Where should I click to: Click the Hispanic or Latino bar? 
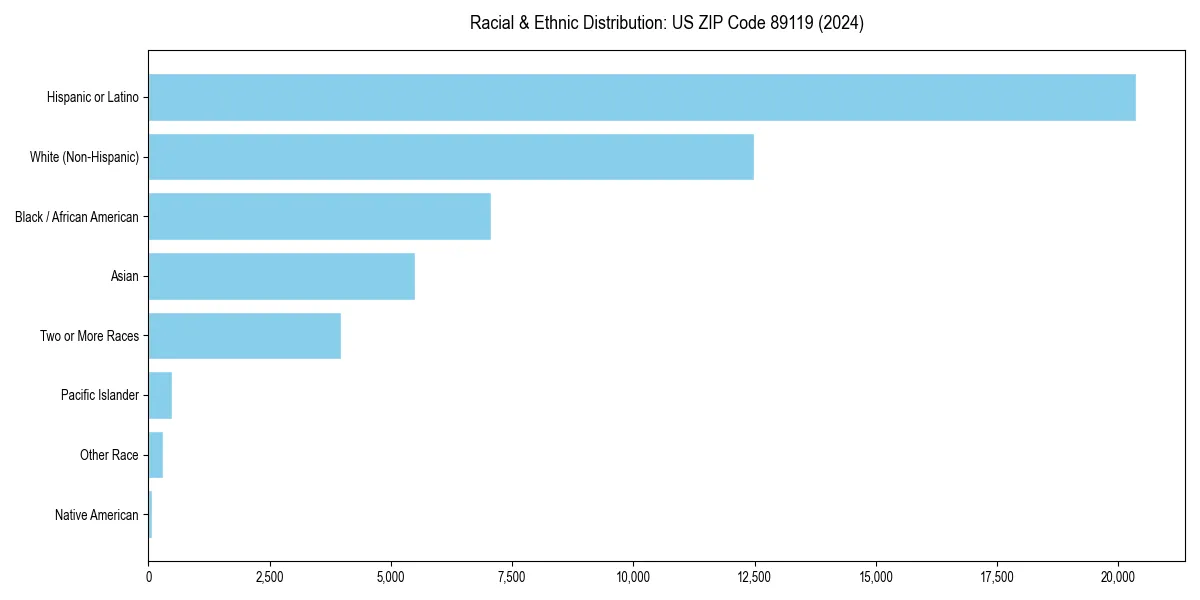tap(640, 97)
